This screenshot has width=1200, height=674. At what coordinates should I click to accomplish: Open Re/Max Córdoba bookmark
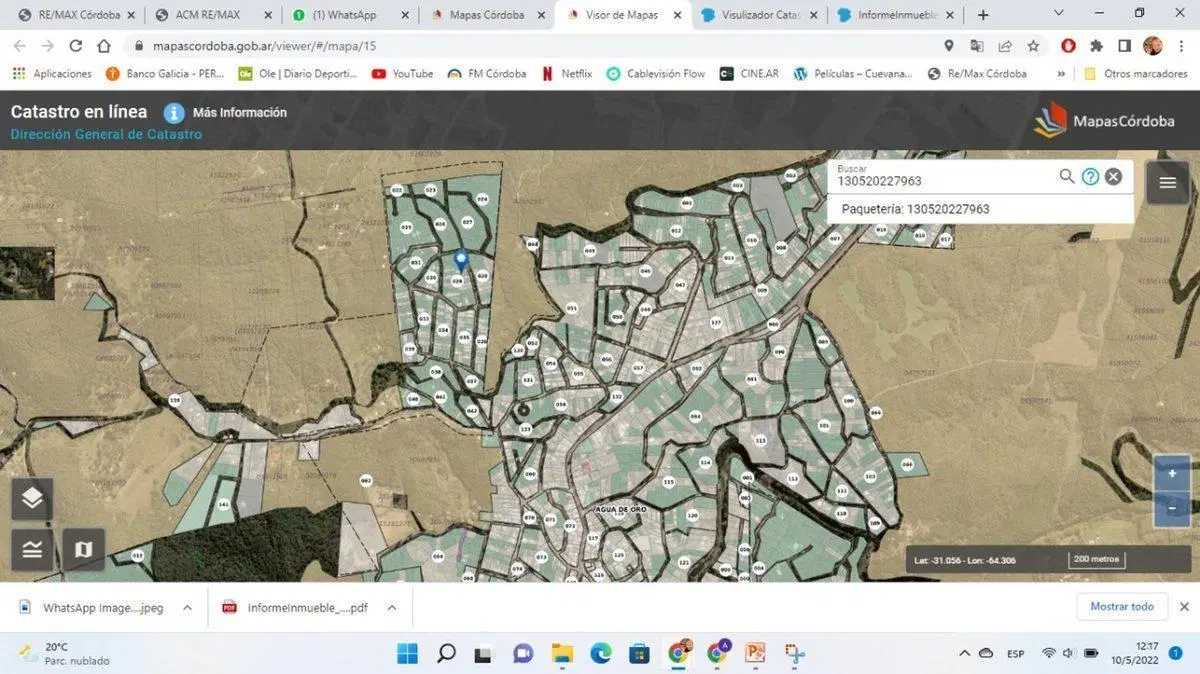pos(977,74)
